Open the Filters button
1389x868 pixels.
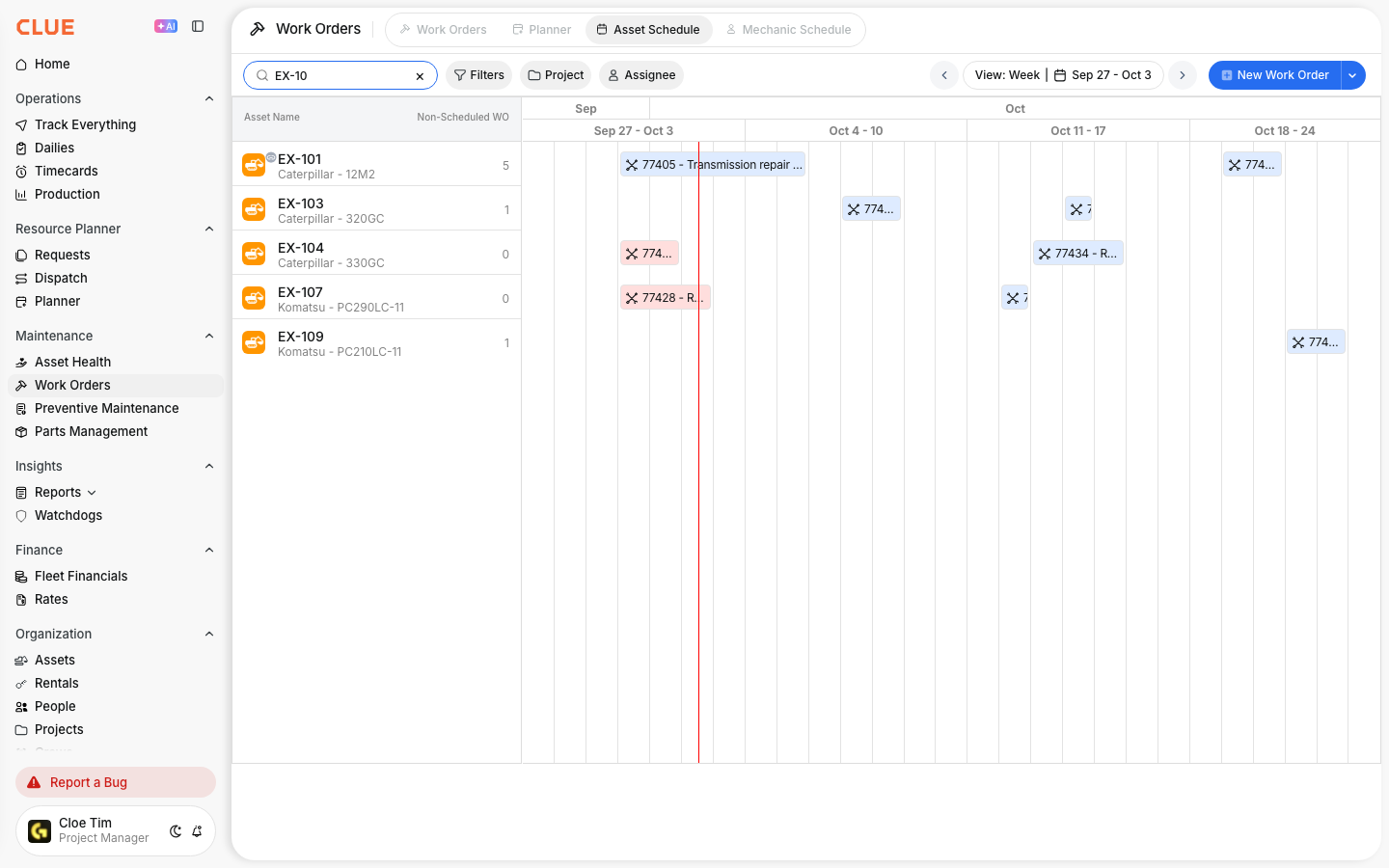point(479,75)
